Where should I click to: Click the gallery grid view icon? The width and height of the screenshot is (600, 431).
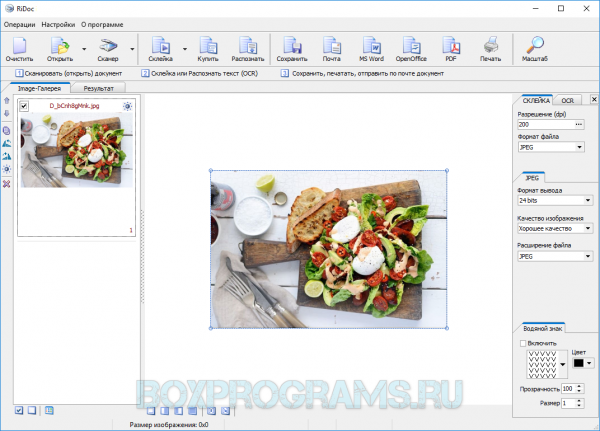coord(49,410)
